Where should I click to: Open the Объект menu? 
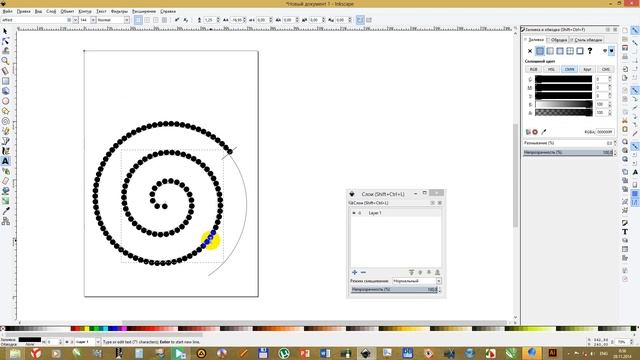coord(67,11)
